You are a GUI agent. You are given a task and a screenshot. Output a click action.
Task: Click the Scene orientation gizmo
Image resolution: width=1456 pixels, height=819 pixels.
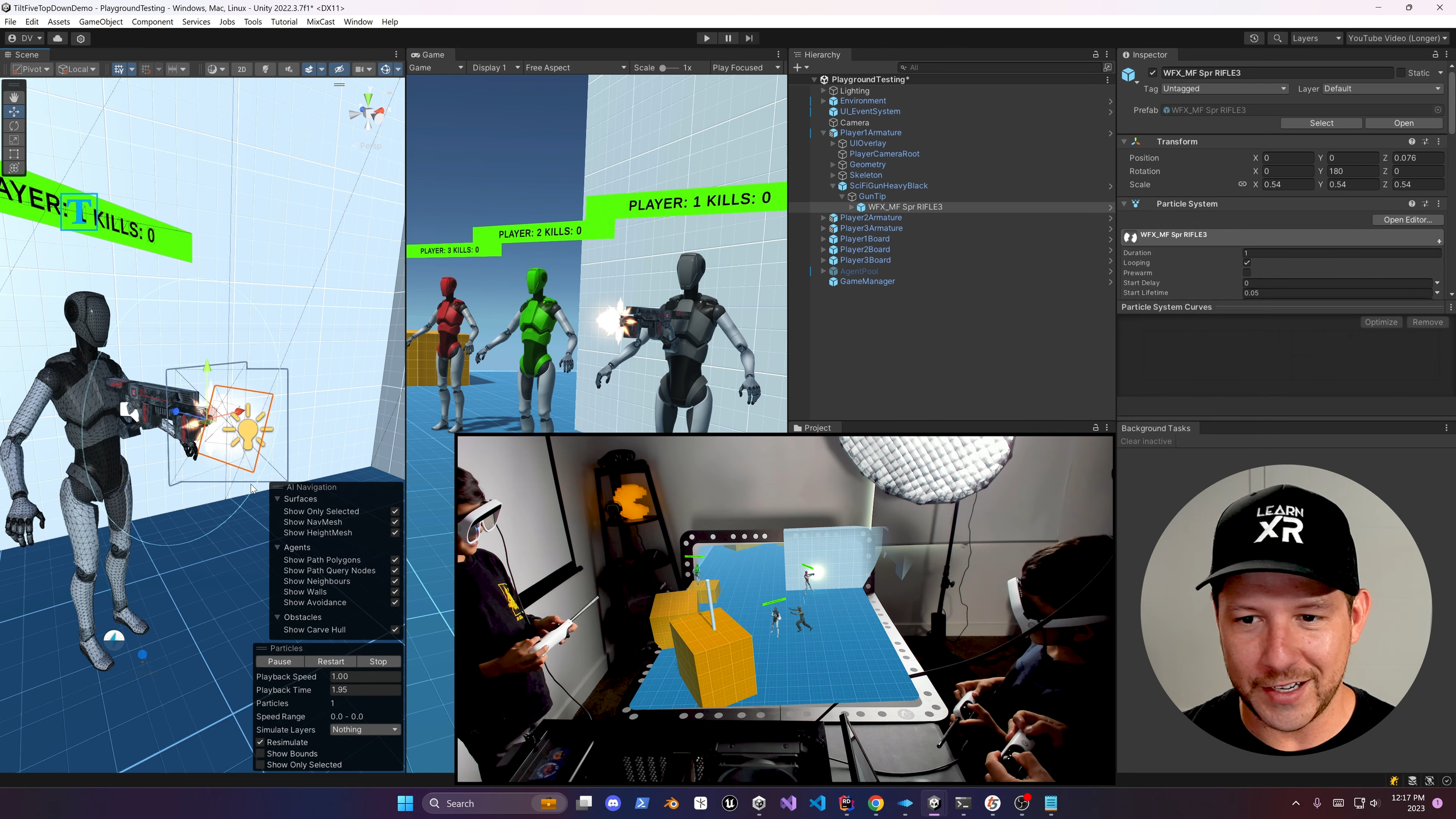point(368,112)
